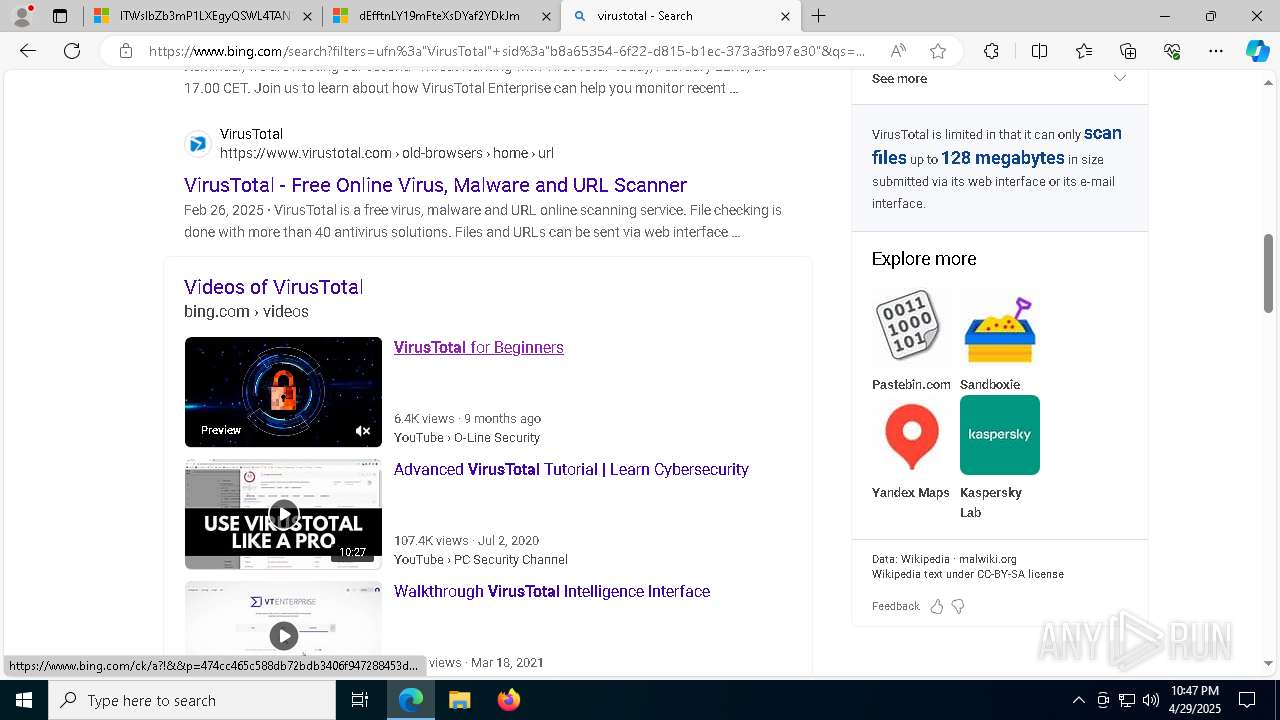1280x720 pixels.
Task: Close the virustotal - Search tab
Action: coord(785,16)
